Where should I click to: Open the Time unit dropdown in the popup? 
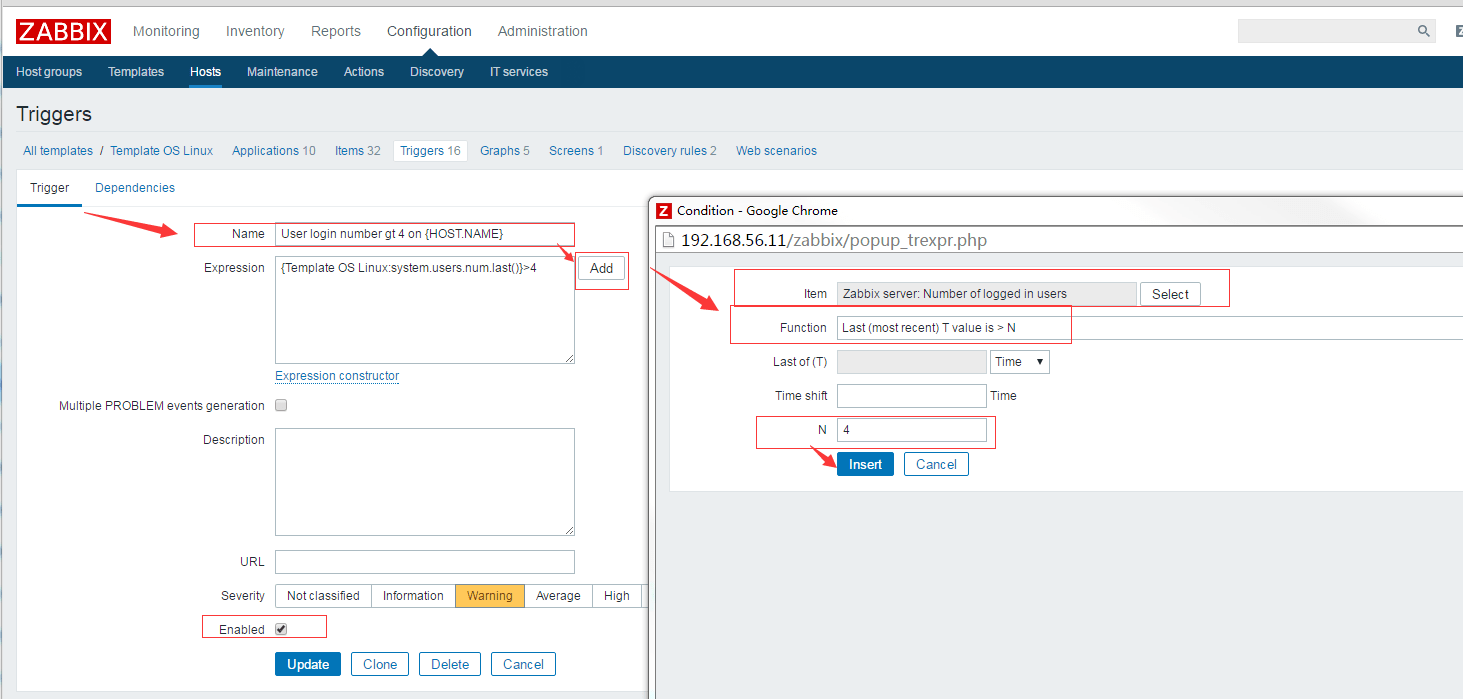point(1019,361)
